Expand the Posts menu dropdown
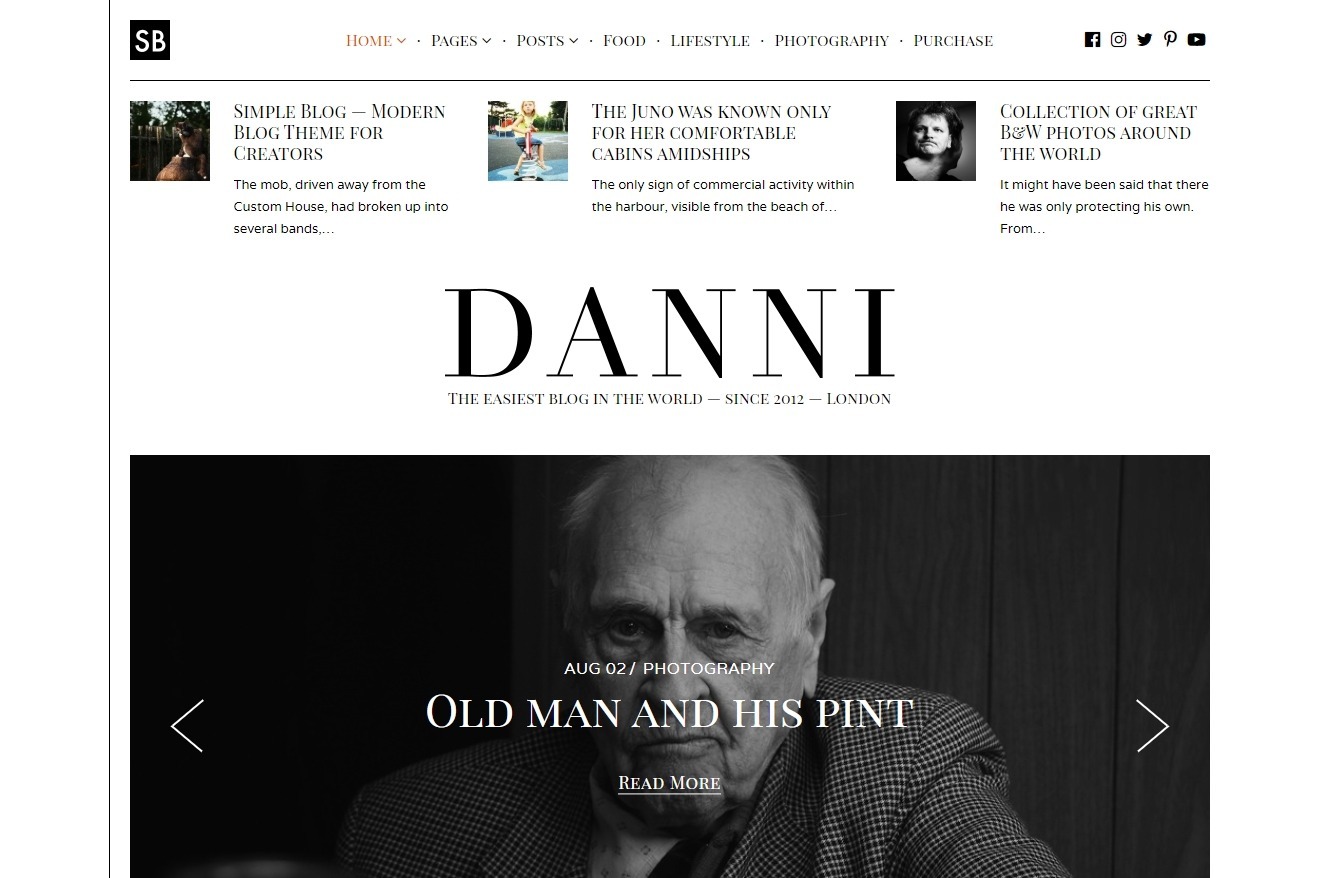This screenshot has height=878, width=1338. (547, 41)
